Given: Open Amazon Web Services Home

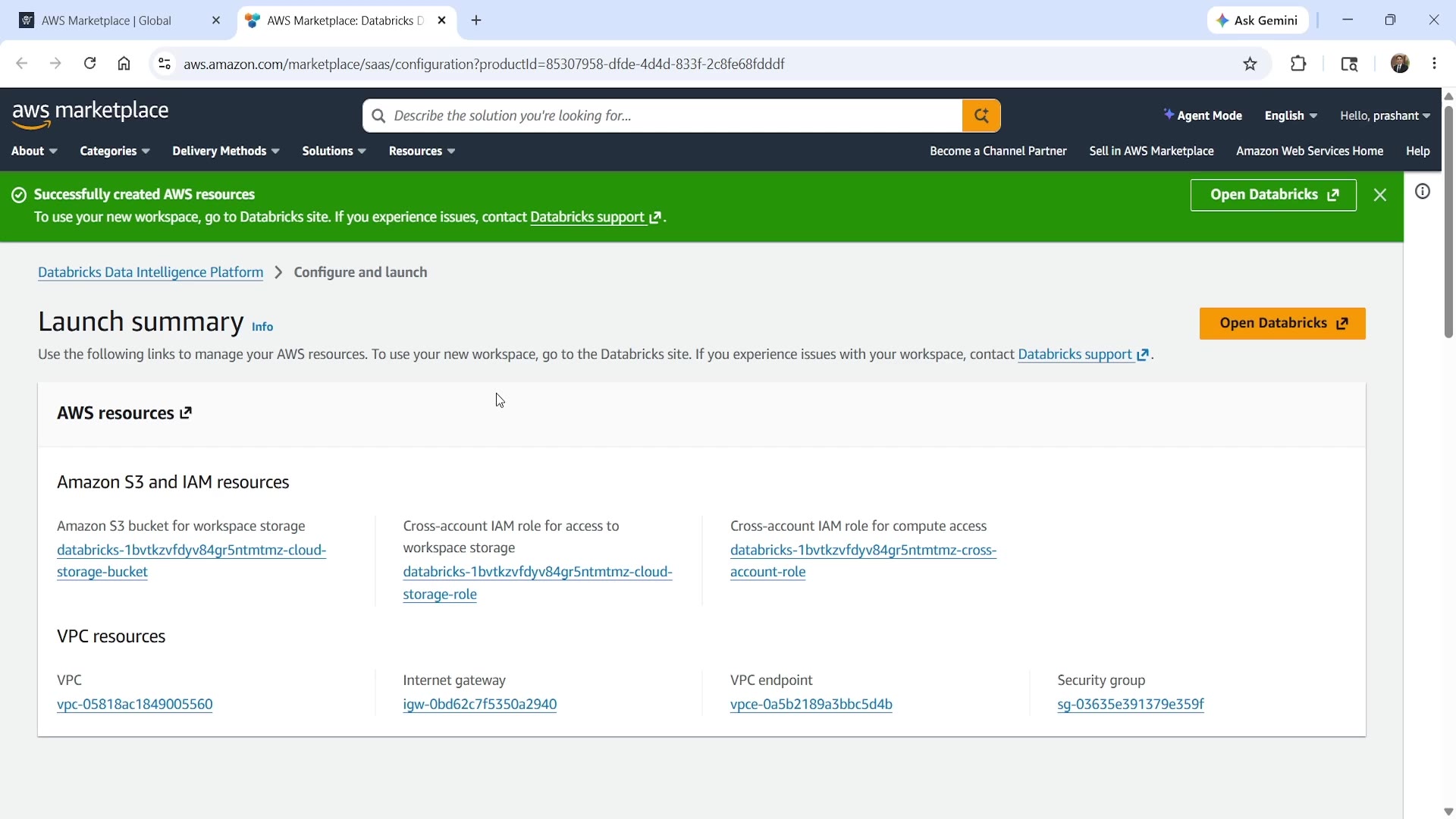Looking at the screenshot, I should click(x=1310, y=151).
